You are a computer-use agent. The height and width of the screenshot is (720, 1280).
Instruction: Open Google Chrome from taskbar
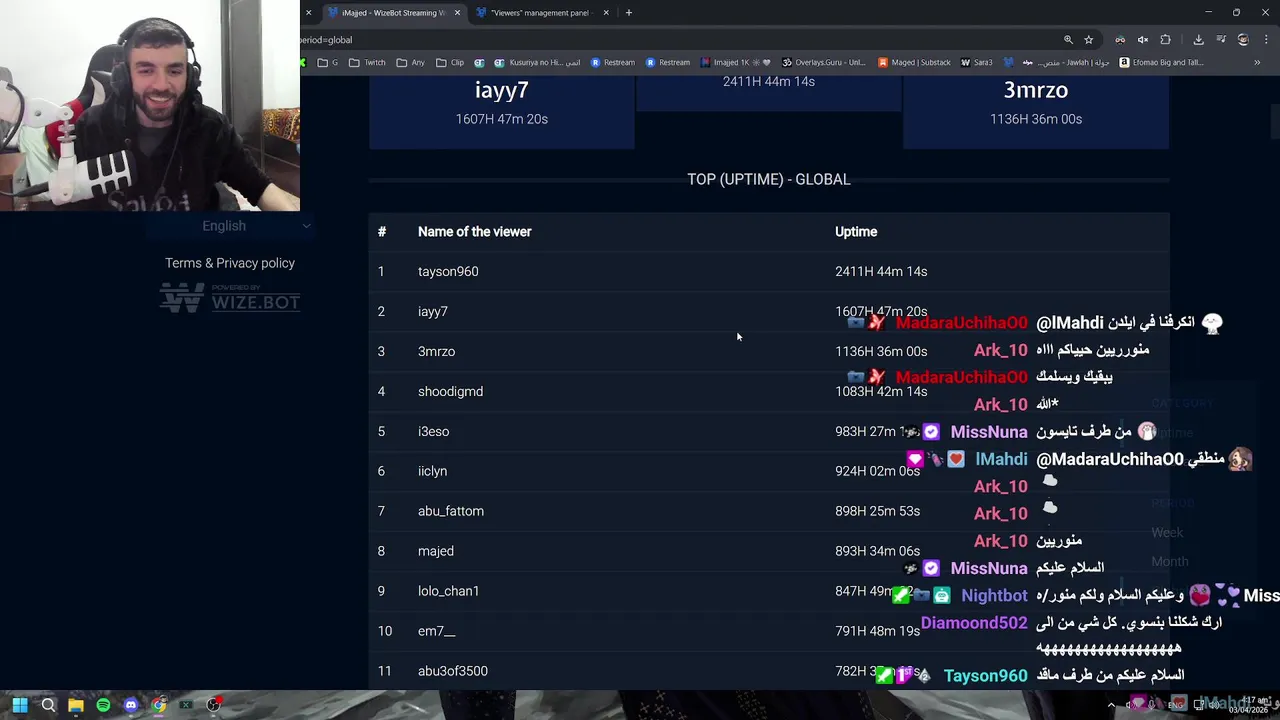(159, 705)
